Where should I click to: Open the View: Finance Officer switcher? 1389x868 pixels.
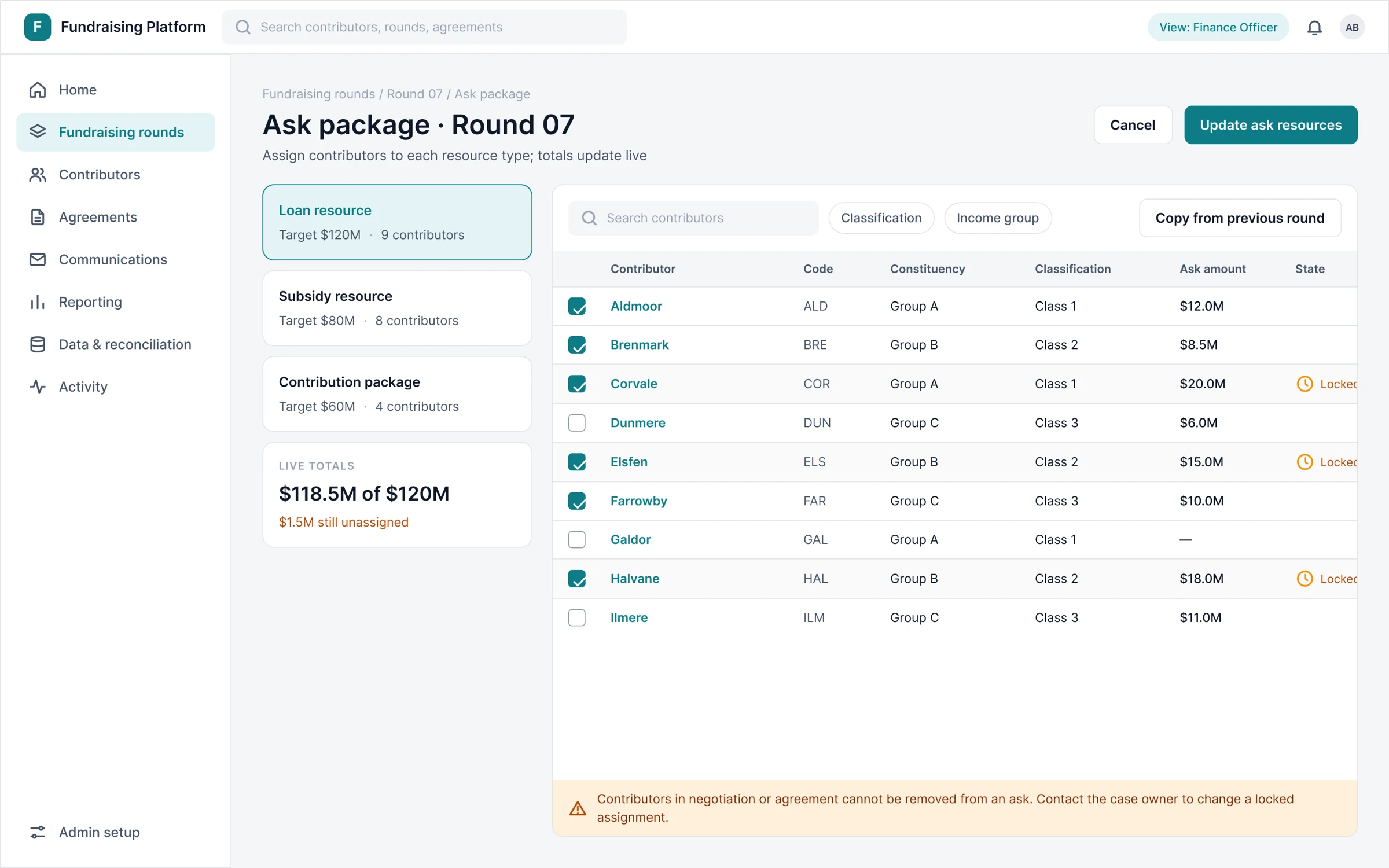pyautogui.click(x=1218, y=27)
